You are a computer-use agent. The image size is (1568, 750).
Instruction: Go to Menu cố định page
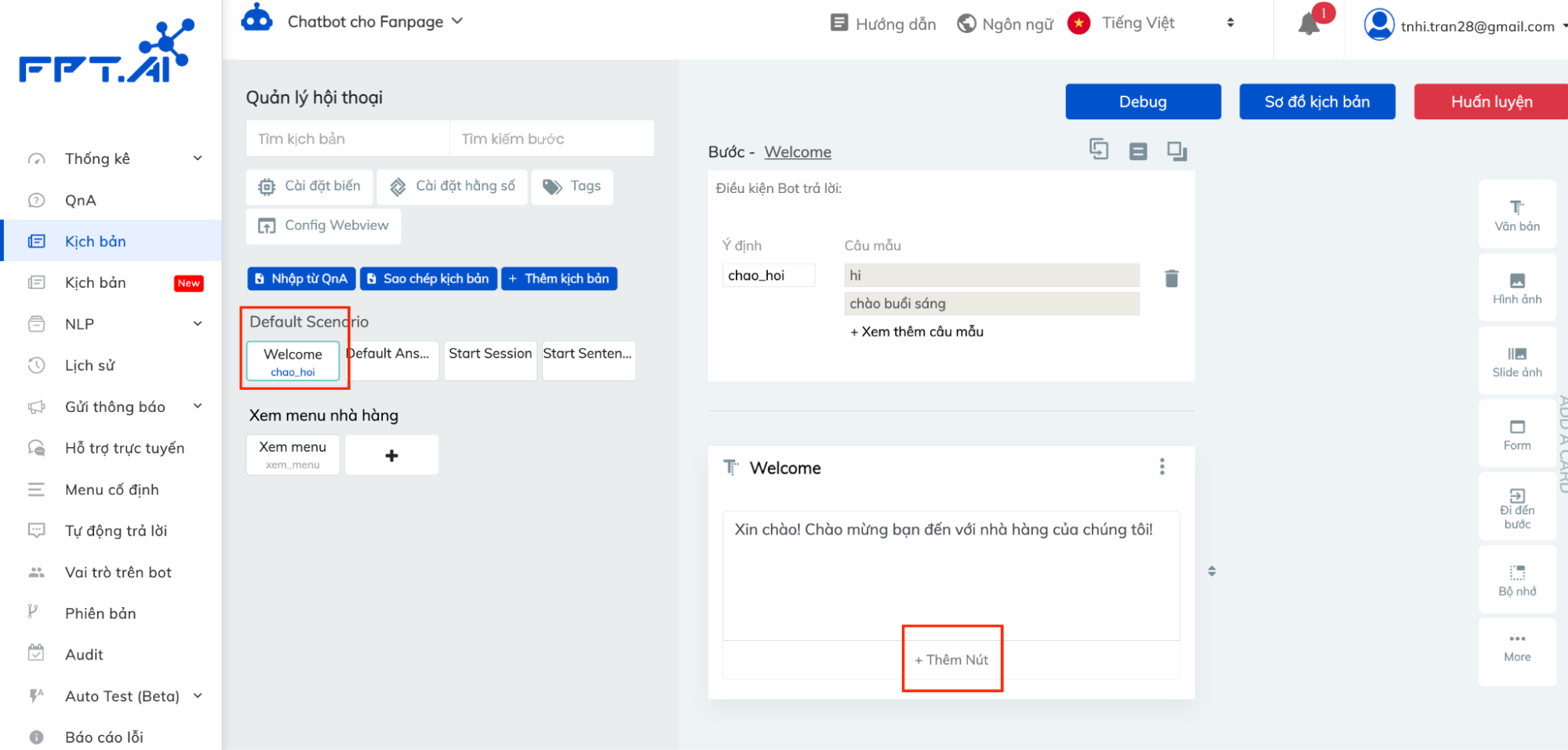coord(111,490)
